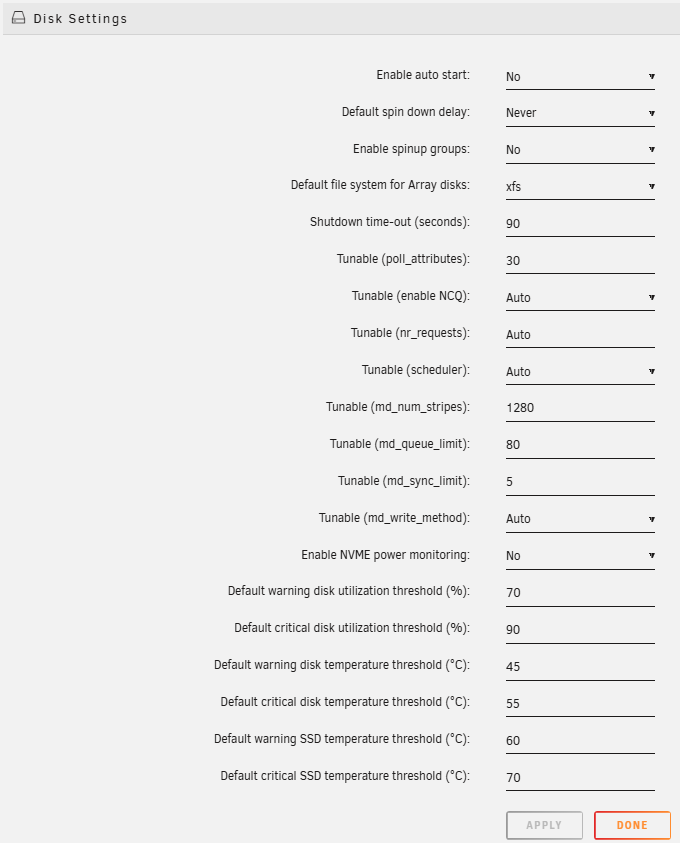Click the Disk Settings header icon
This screenshot has width=680, height=843.
(18, 17)
